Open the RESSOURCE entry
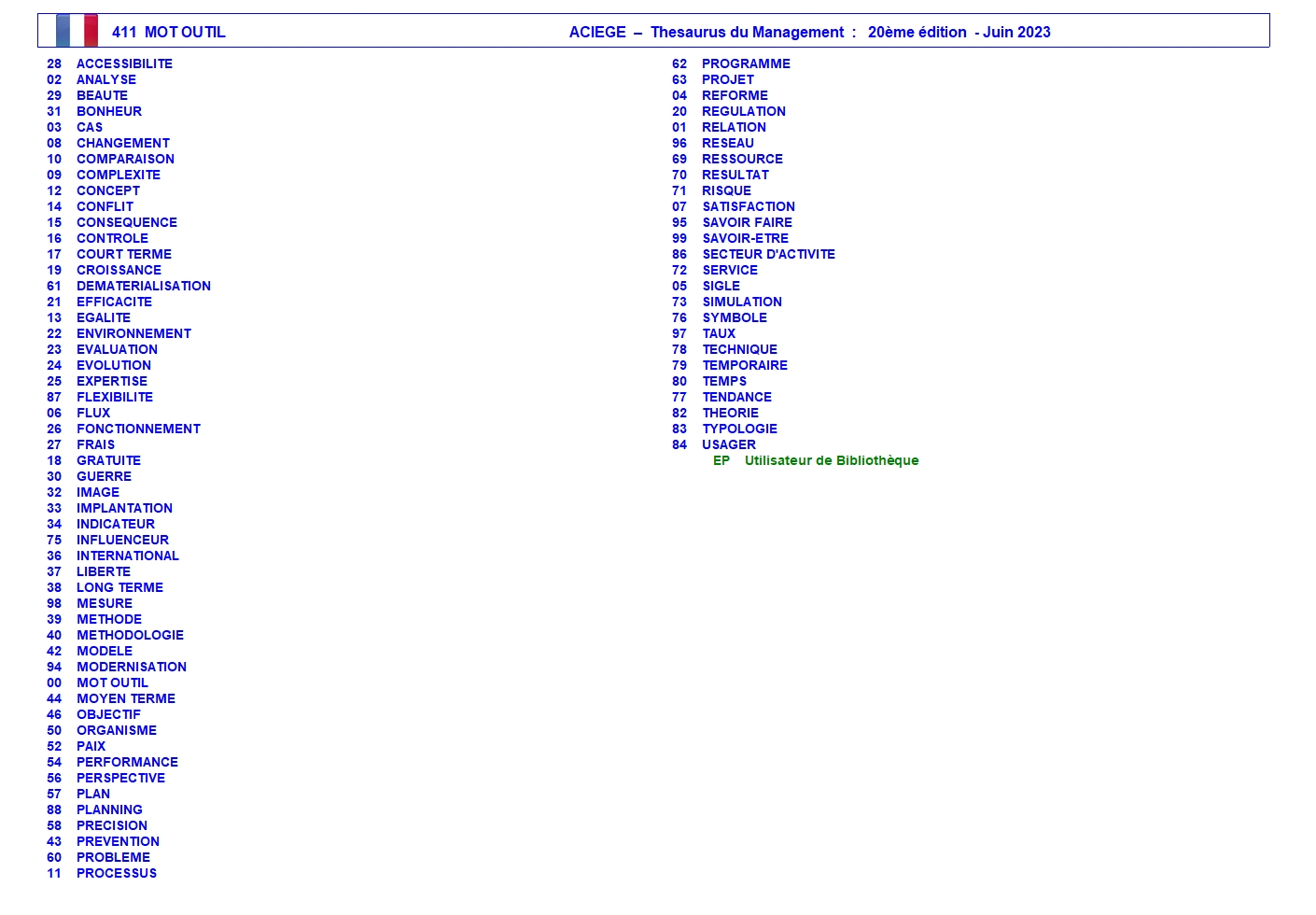 pos(742,159)
